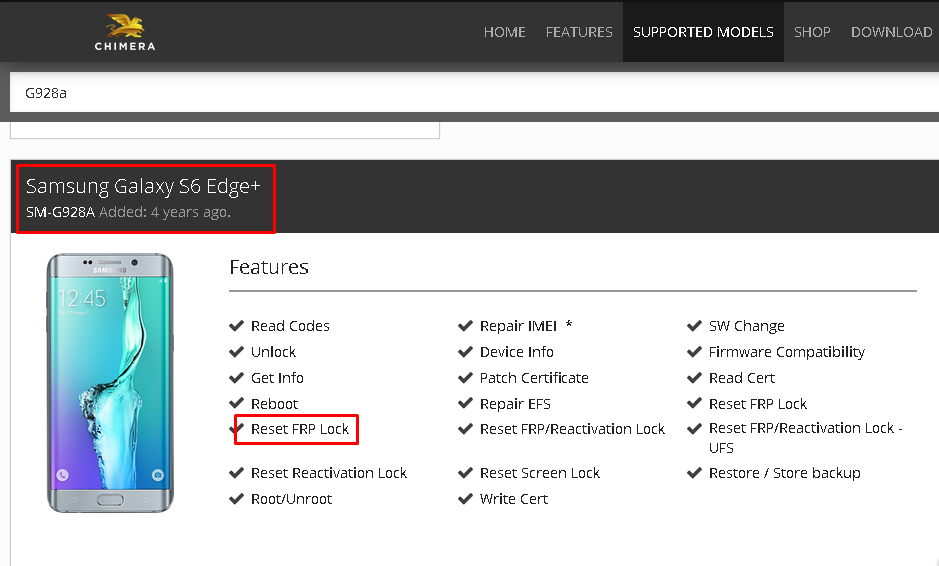Click the Patch Certificate feature text
Image resolution: width=939 pixels, height=566 pixels.
coord(534,378)
